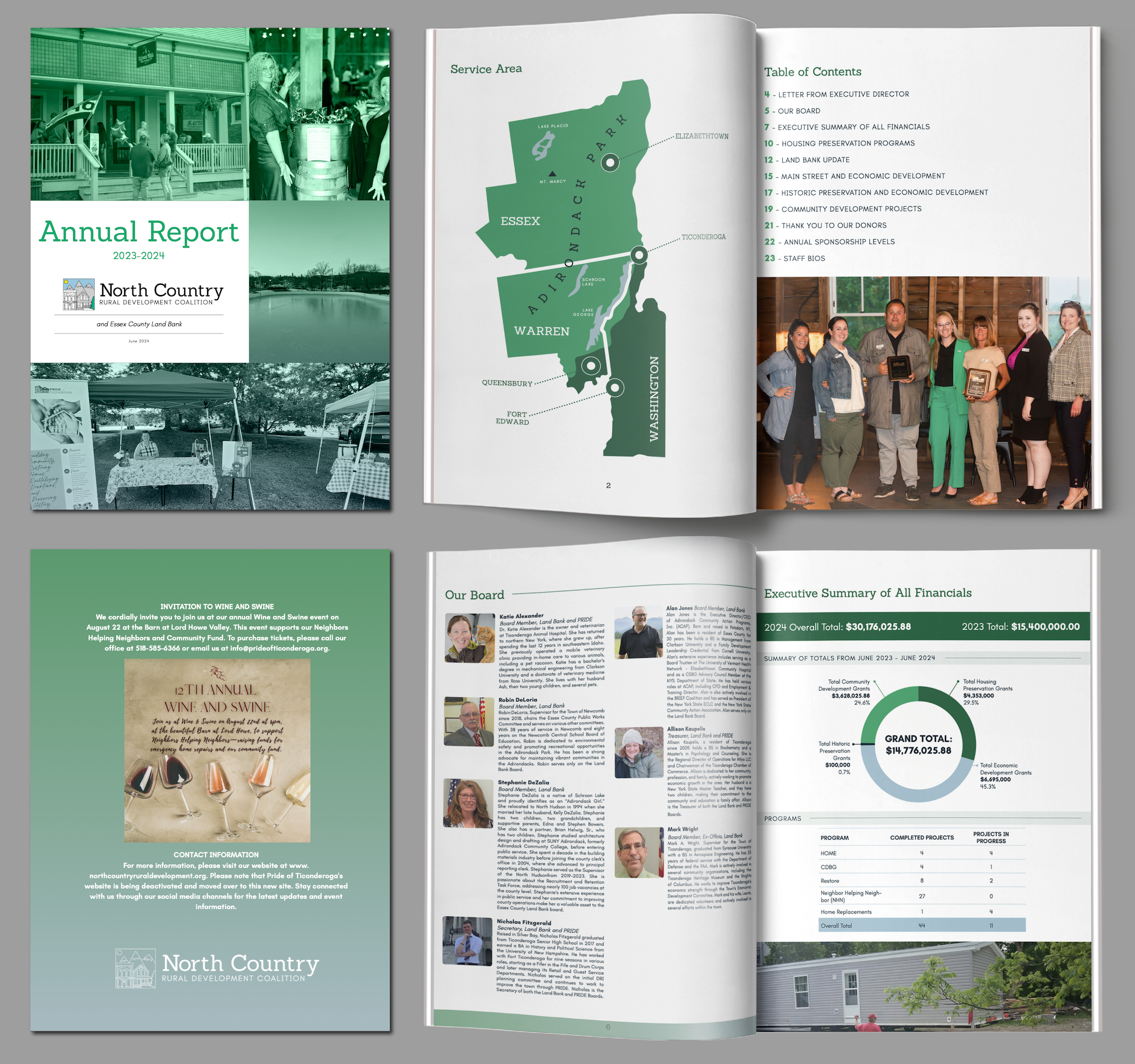Click 'Community Development Projects' contents entry
1135x1064 pixels.
(843, 209)
